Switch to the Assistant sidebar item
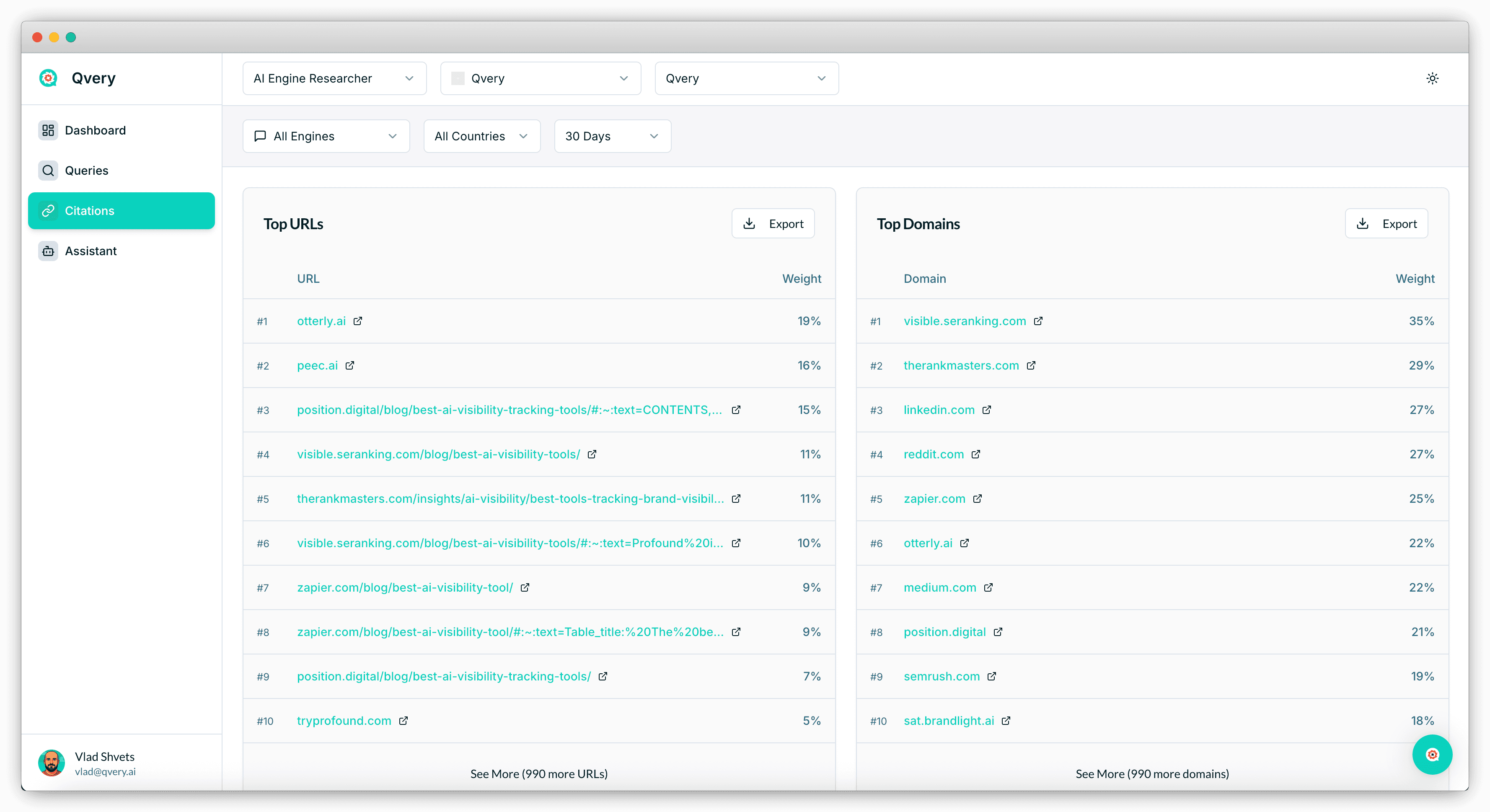This screenshot has width=1490, height=812. (90, 251)
